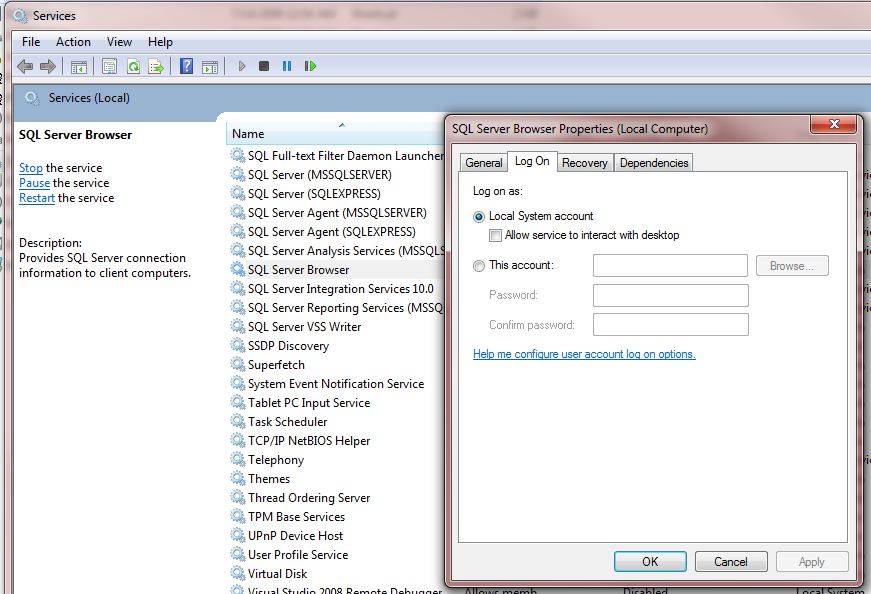Click the Restart the service link

[37, 198]
